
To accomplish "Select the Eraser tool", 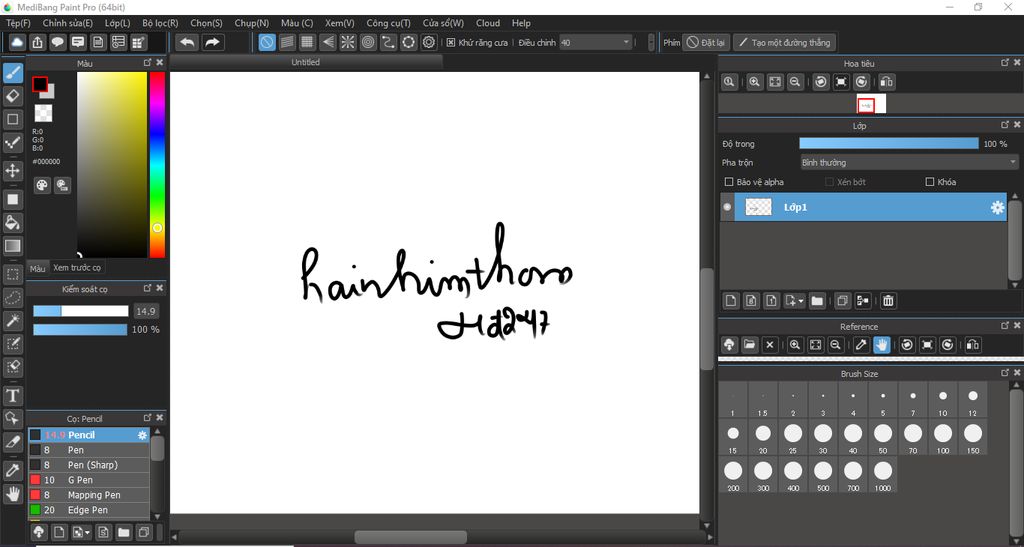I will click(12, 96).
